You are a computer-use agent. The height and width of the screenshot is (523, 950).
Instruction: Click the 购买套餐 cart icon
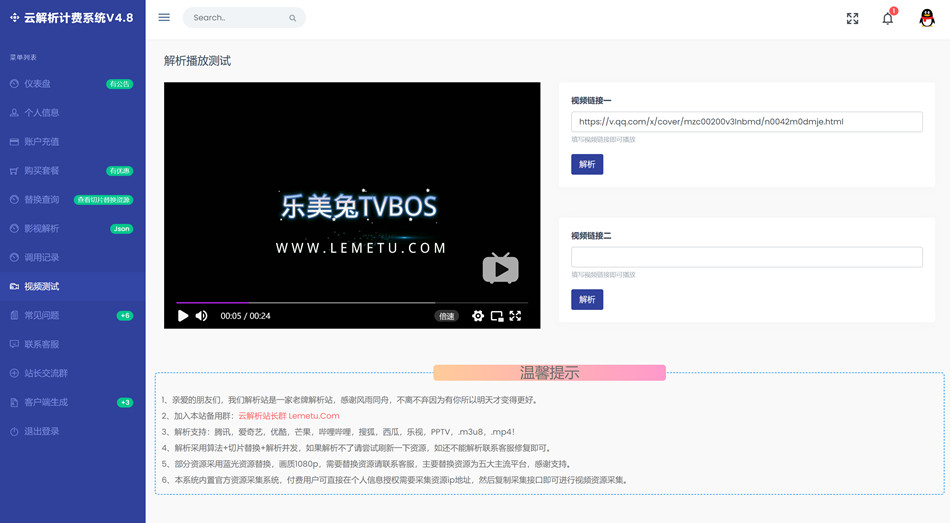coord(14,171)
